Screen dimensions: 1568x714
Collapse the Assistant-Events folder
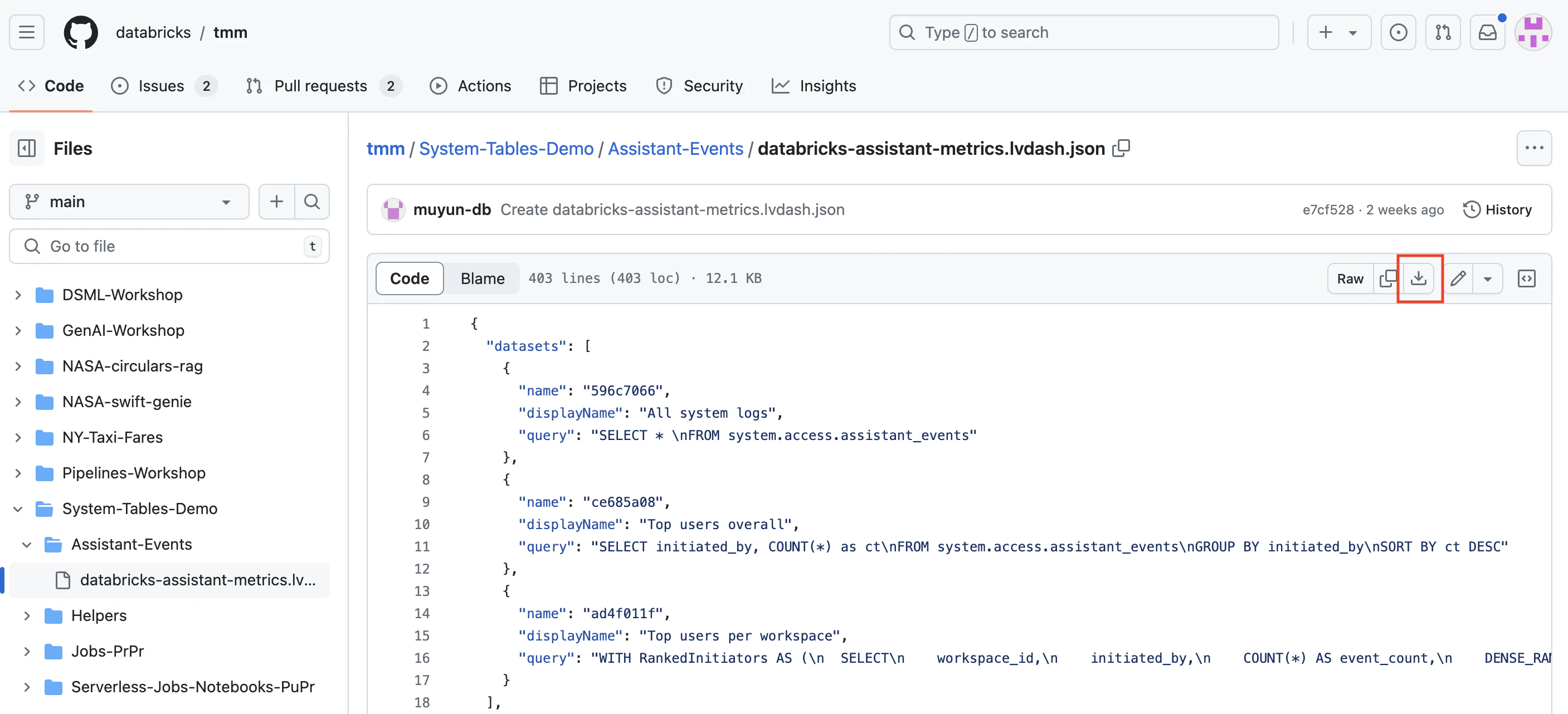[27, 544]
